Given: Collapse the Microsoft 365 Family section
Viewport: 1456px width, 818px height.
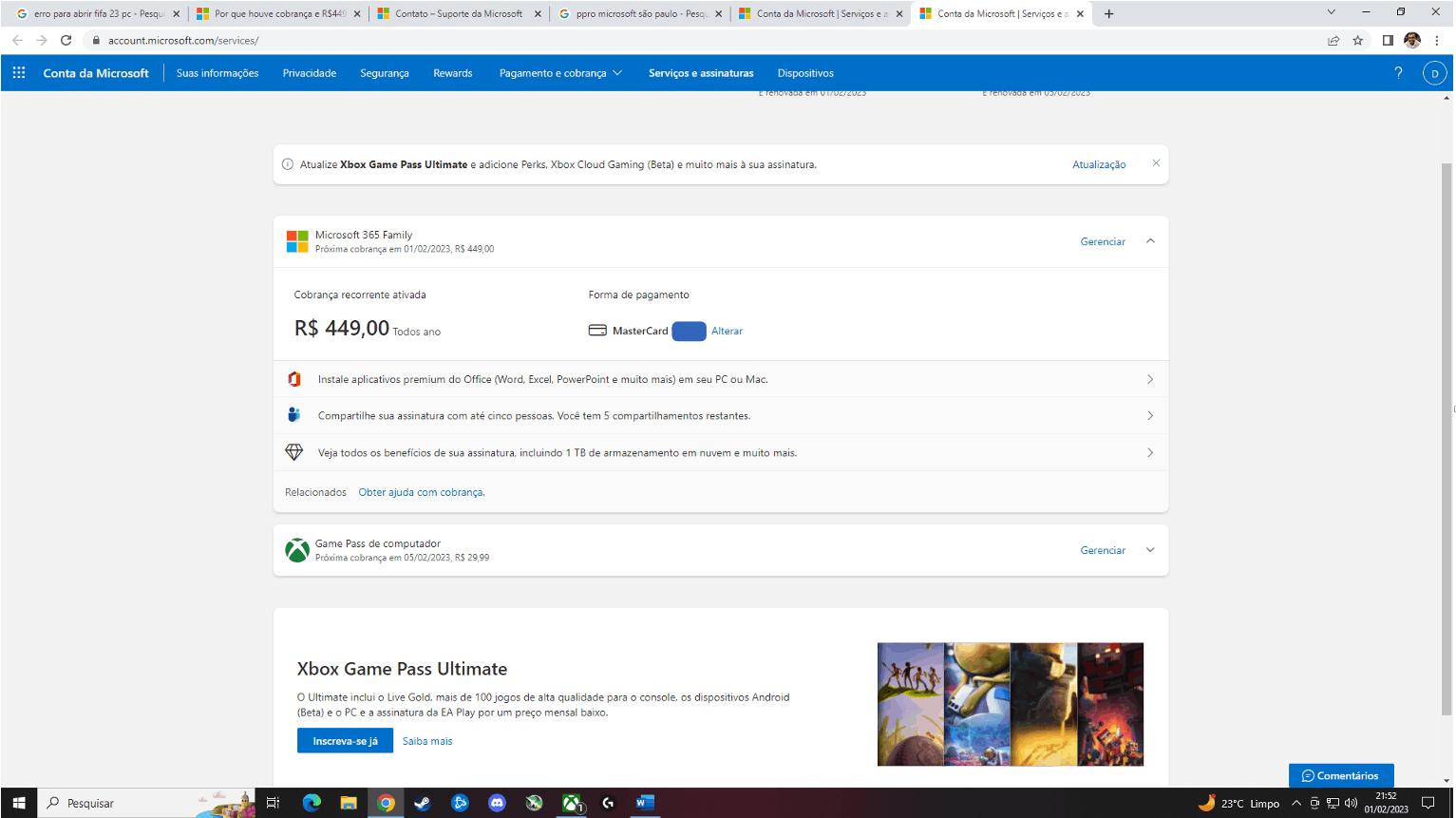Looking at the screenshot, I should [1150, 241].
